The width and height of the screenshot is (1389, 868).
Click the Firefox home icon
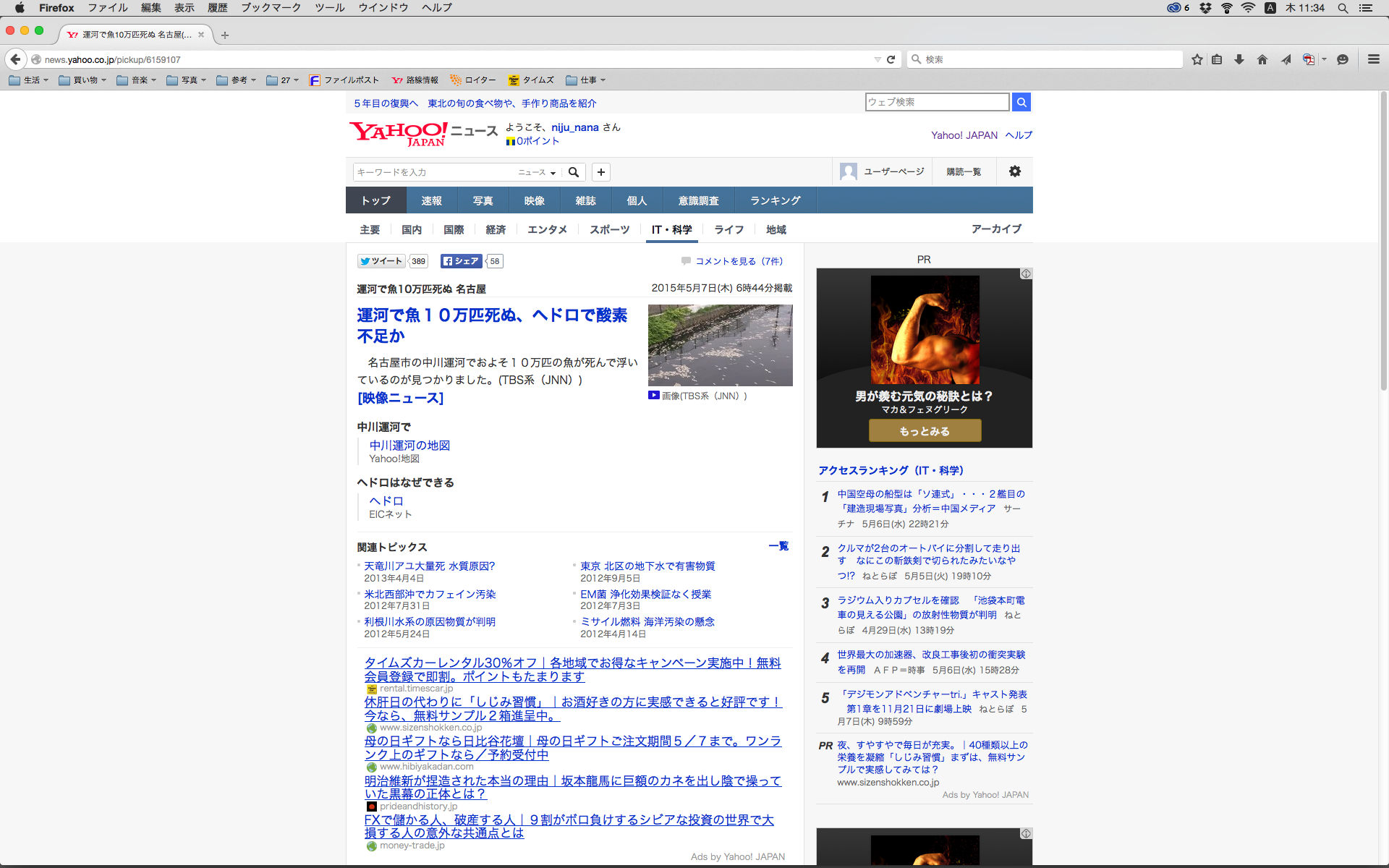click(1262, 59)
